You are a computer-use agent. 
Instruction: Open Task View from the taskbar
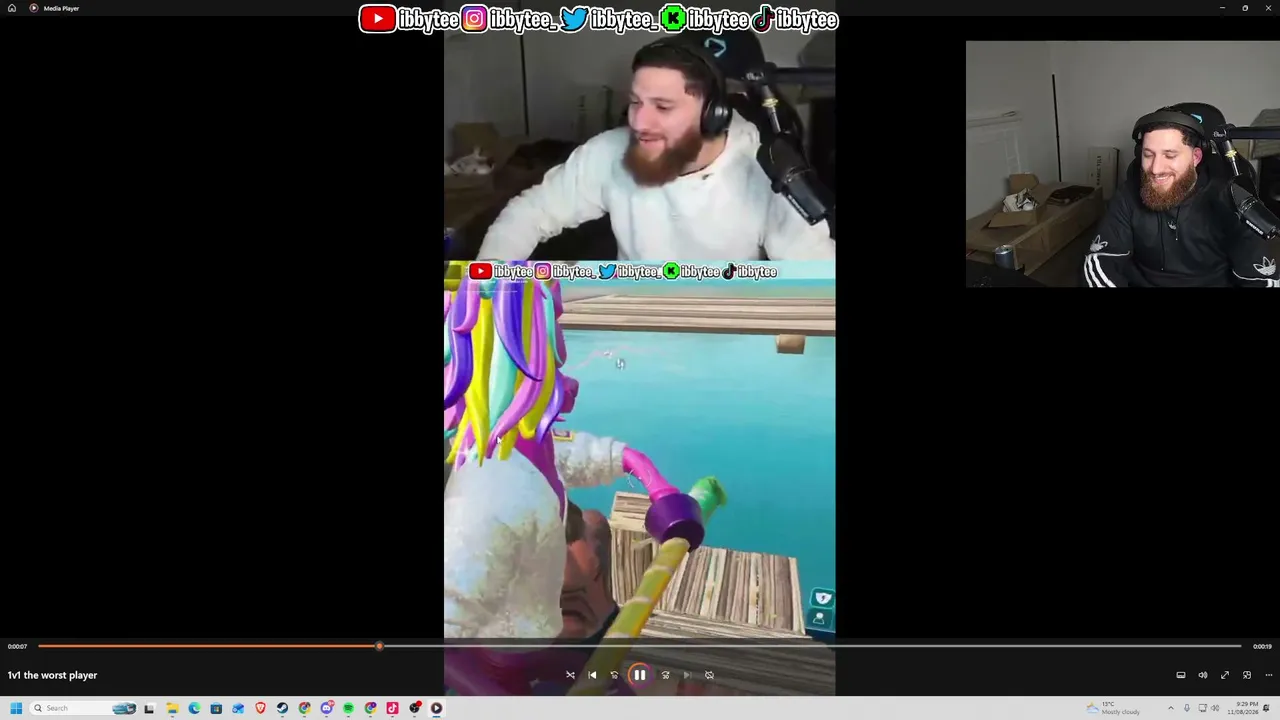click(149, 708)
